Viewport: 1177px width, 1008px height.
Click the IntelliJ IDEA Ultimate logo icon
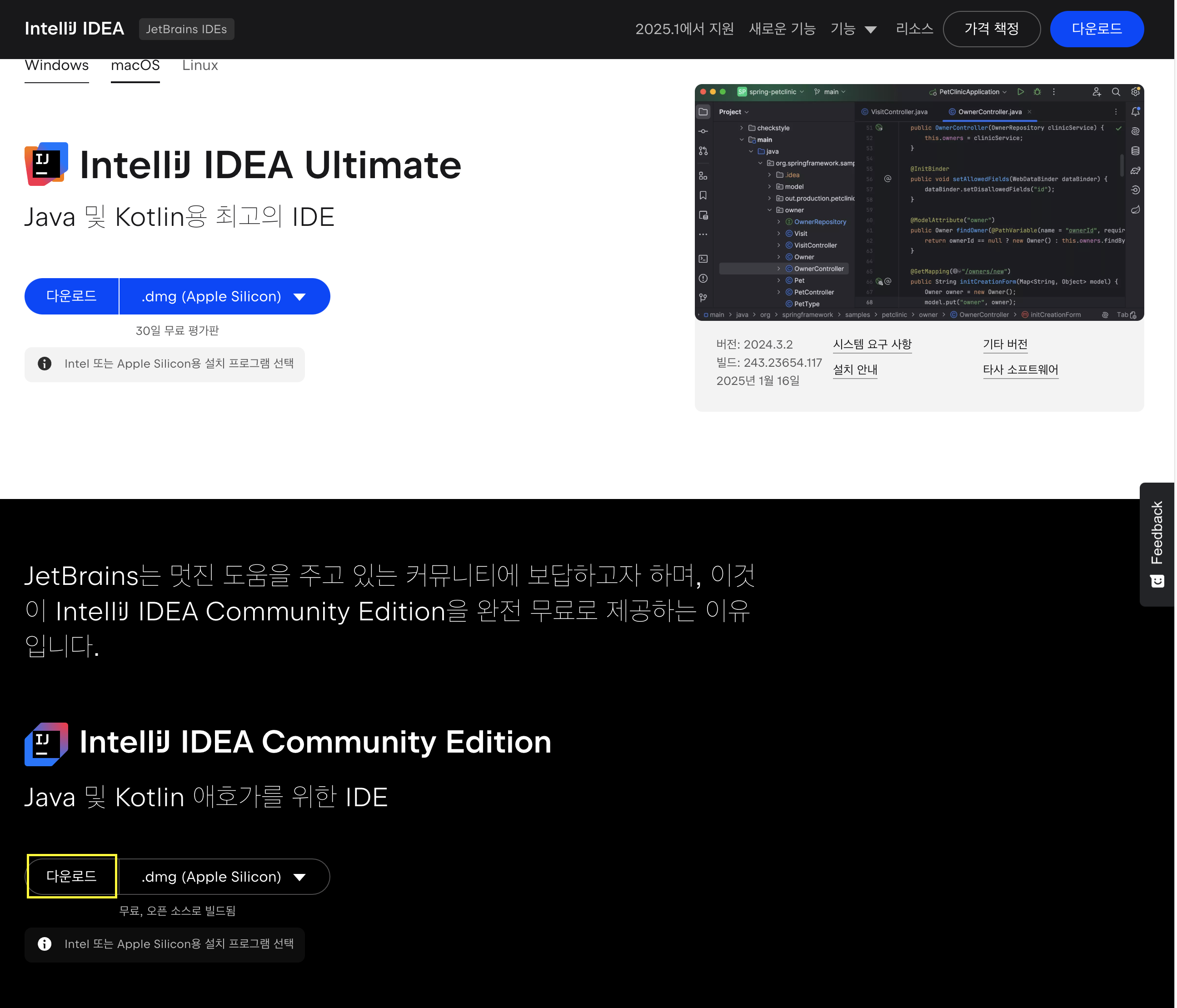[x=46, y=164]
